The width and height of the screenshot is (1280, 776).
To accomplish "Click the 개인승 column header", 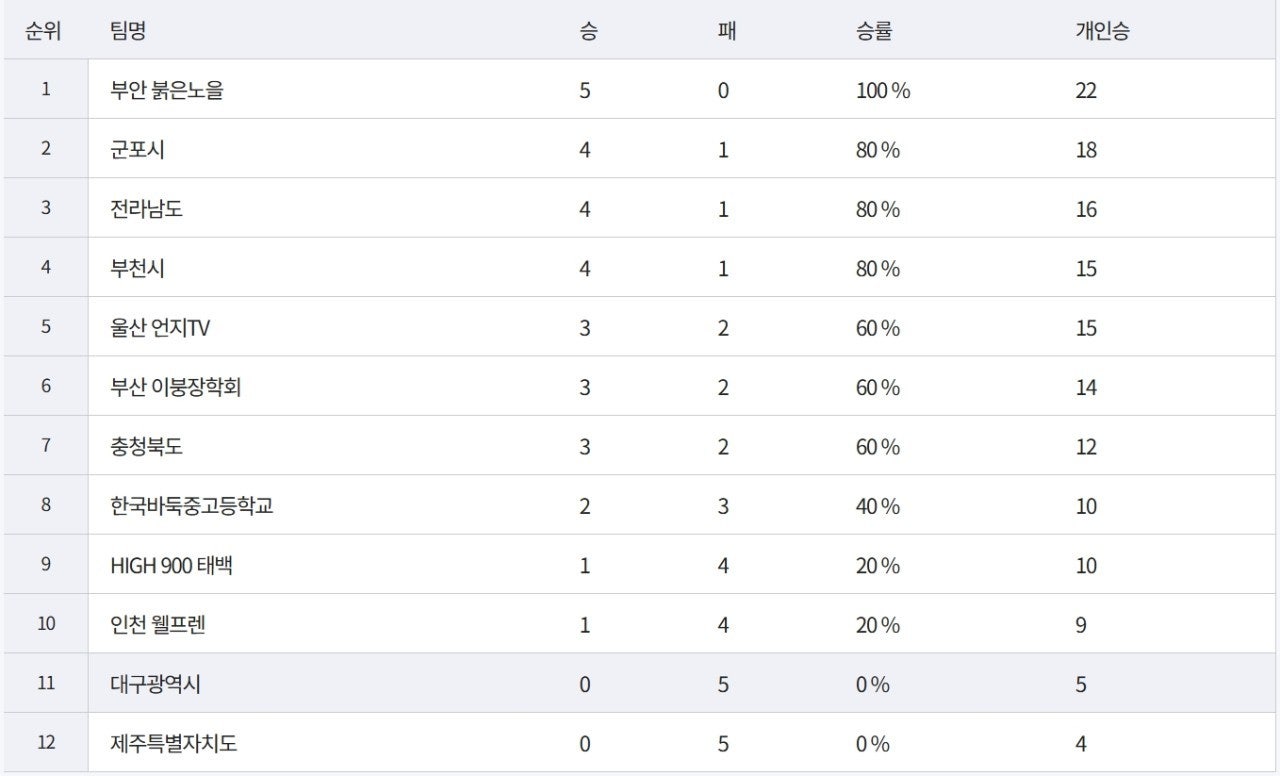I will tap(1102, 31).
